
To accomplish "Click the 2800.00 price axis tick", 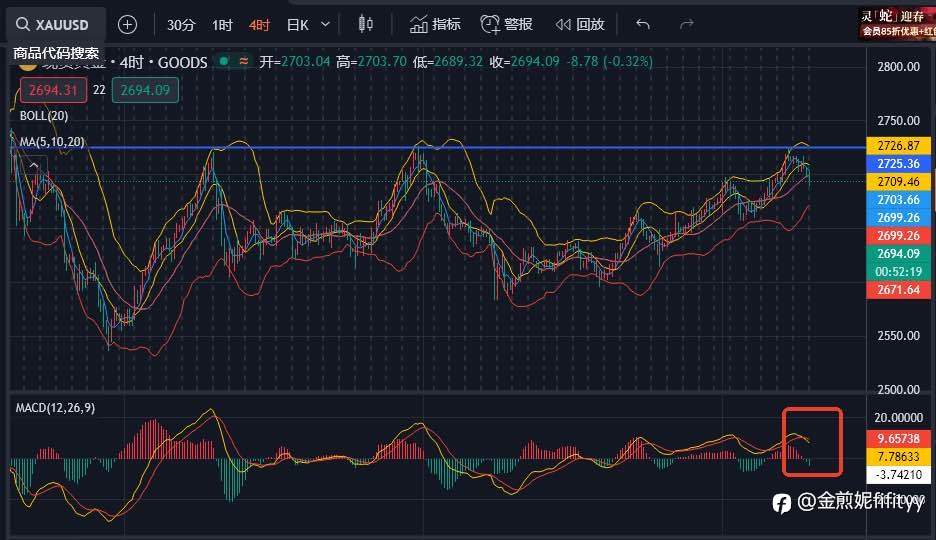I will [898, 67].
